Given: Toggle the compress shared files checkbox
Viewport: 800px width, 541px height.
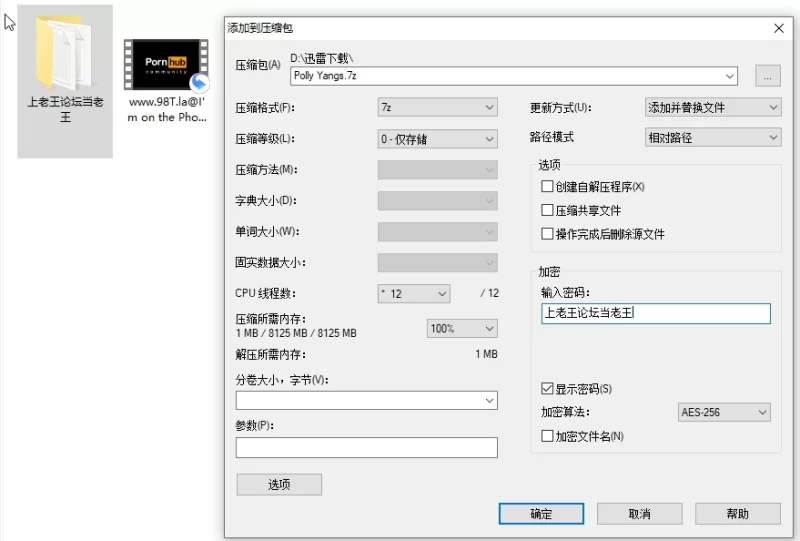Looking at the screenshot, I should 547,211.
